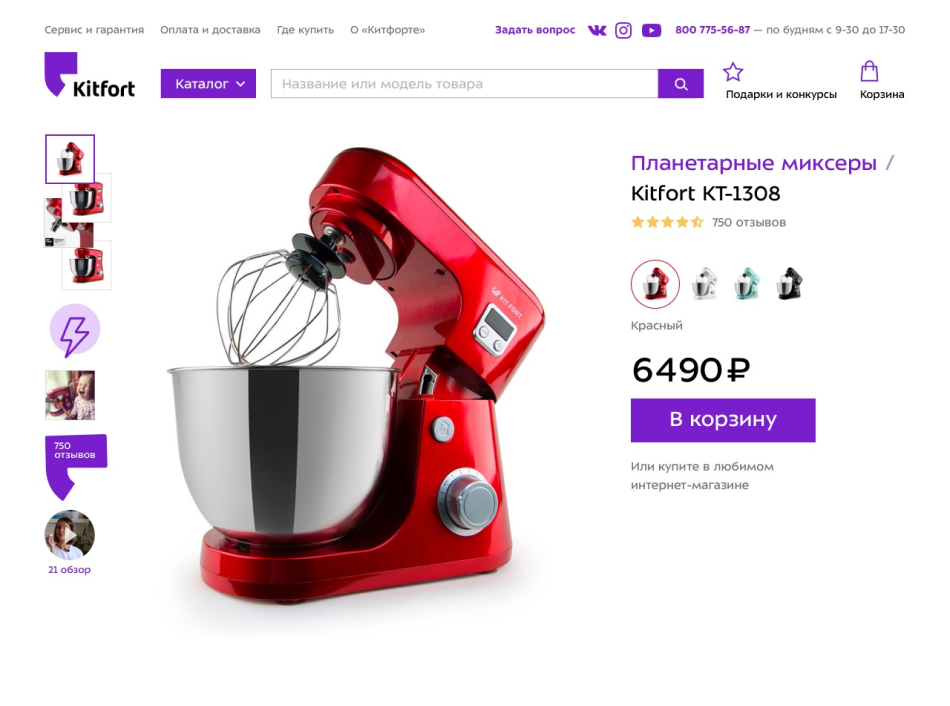950x706 pixels.
Task: Open Оплата и доставка menu item
Action: [210, 30]
